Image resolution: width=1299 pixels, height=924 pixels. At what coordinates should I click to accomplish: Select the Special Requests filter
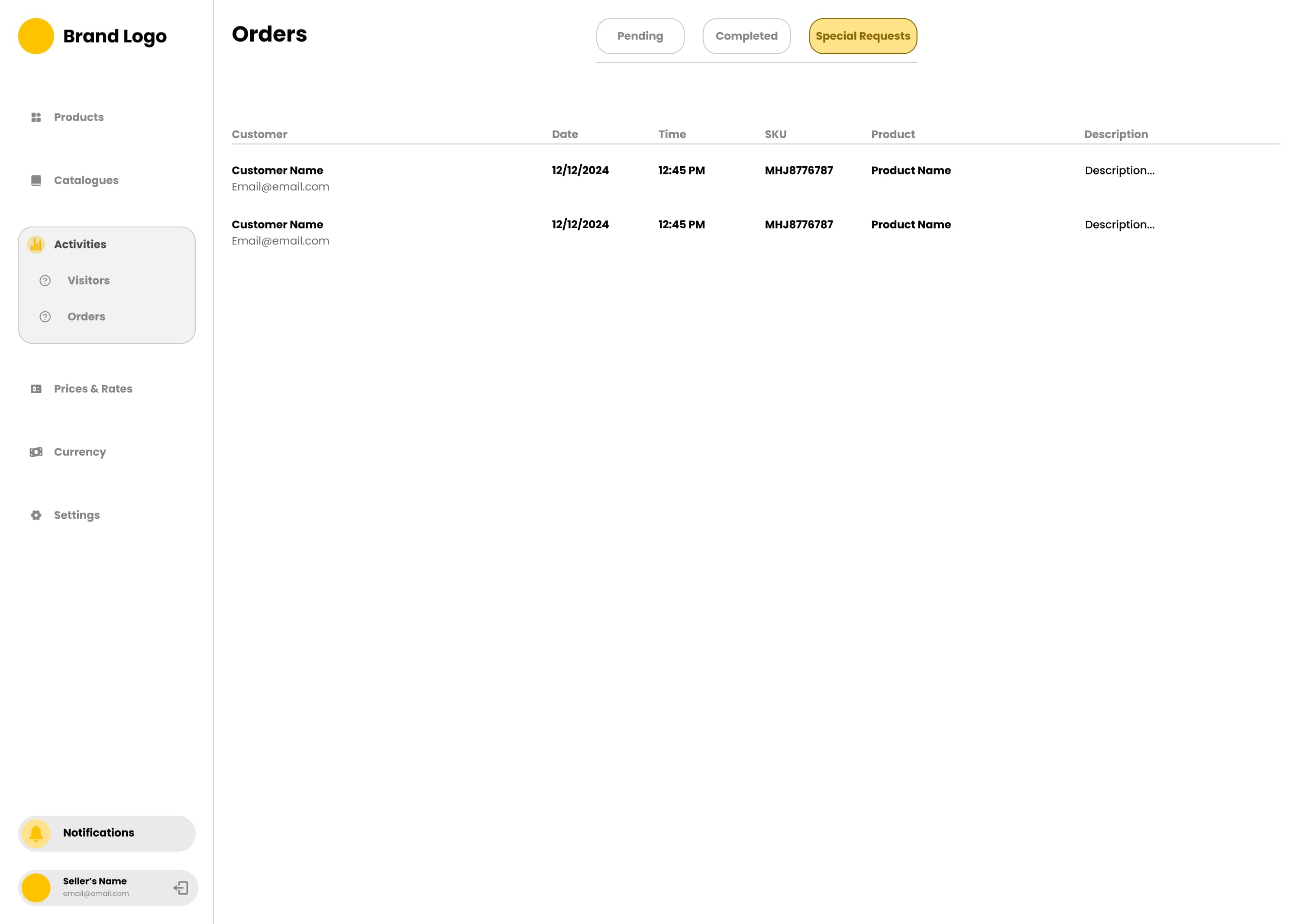click(863, 36)
